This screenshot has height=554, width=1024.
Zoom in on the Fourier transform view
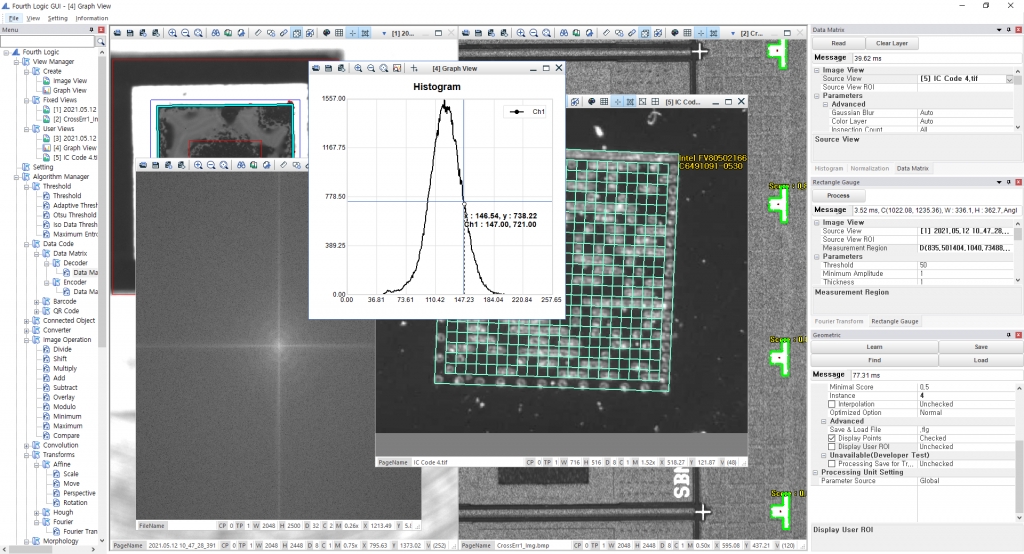coord(198,165)
